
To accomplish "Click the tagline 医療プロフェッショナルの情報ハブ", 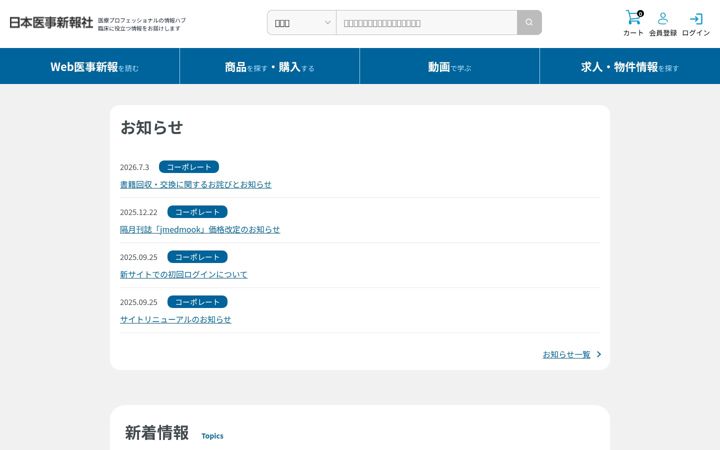I will 142,20.
